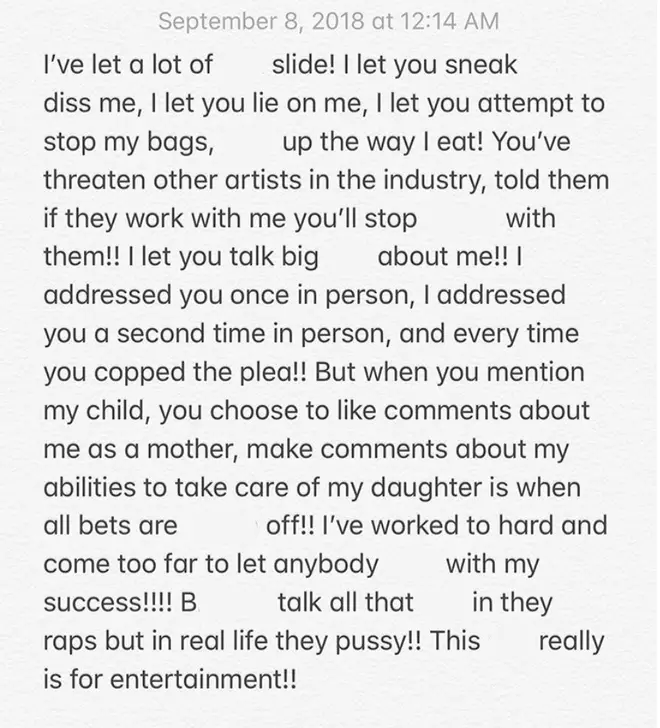The image size is (660, 728).
Task: Click the word "really" near the end
Action: pos(571,642)
